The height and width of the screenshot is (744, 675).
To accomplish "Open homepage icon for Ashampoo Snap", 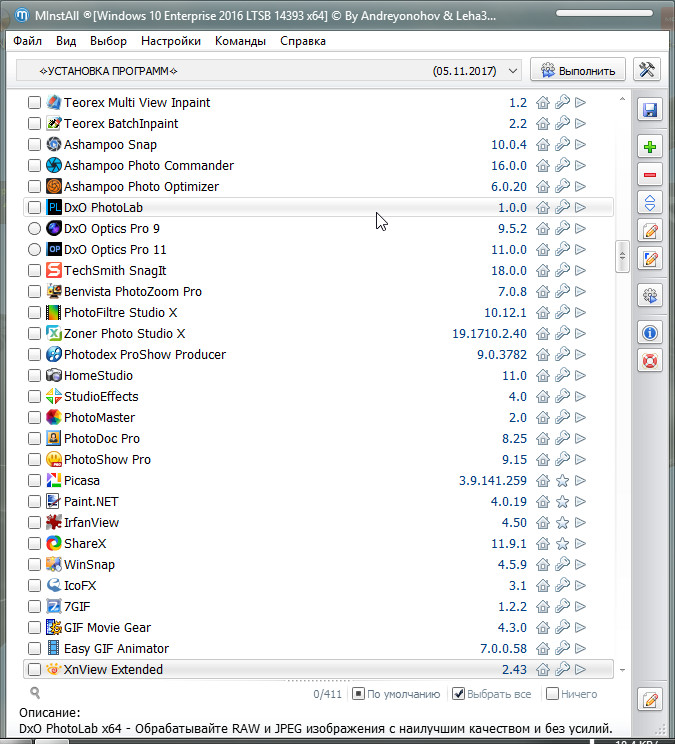I will [543, 145].
